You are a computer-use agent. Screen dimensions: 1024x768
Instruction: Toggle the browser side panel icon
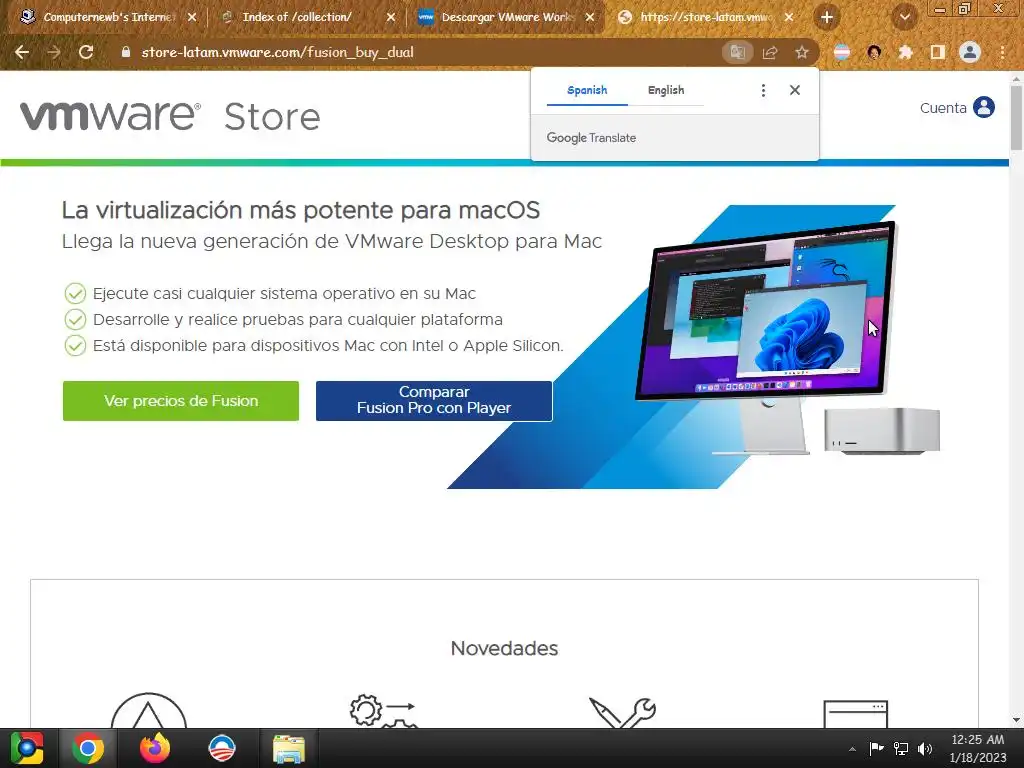(937, 52)
